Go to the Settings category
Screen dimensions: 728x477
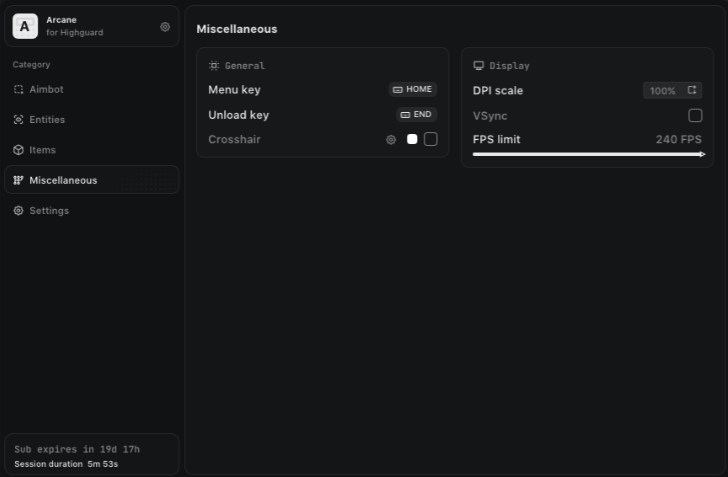click(91, 210)
